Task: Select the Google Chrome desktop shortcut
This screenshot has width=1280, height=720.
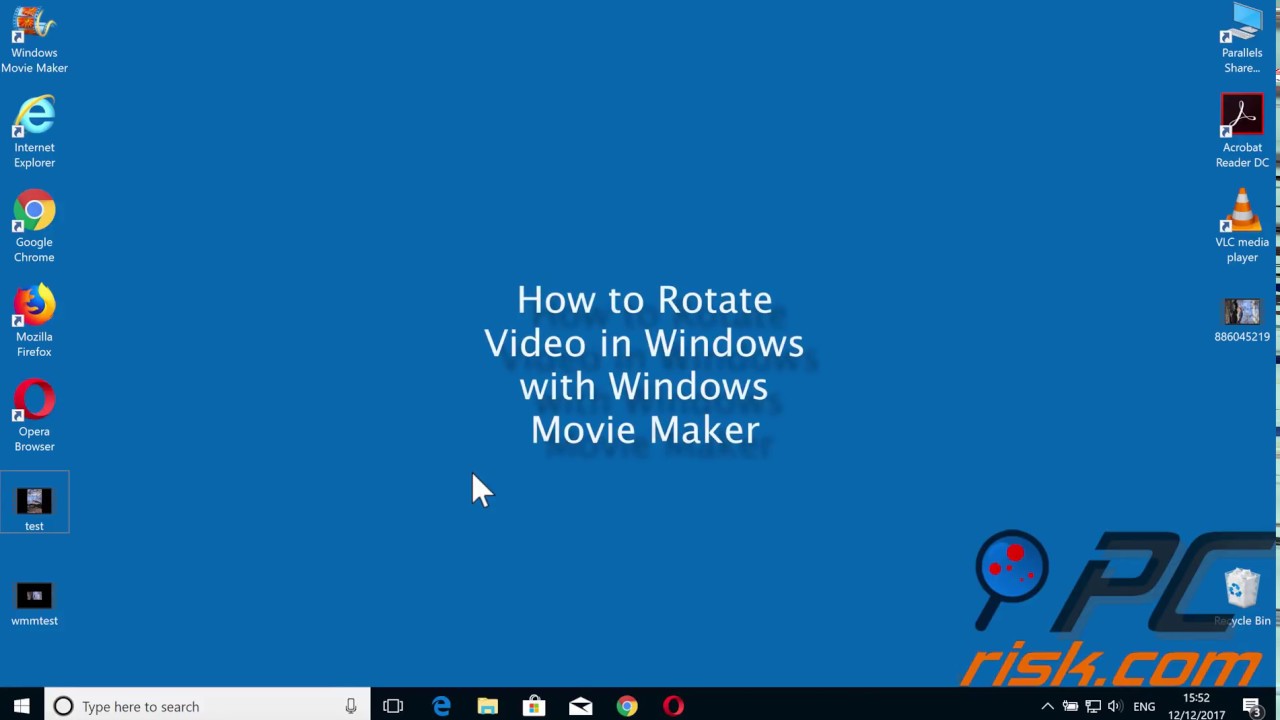Action: [34, 227]
